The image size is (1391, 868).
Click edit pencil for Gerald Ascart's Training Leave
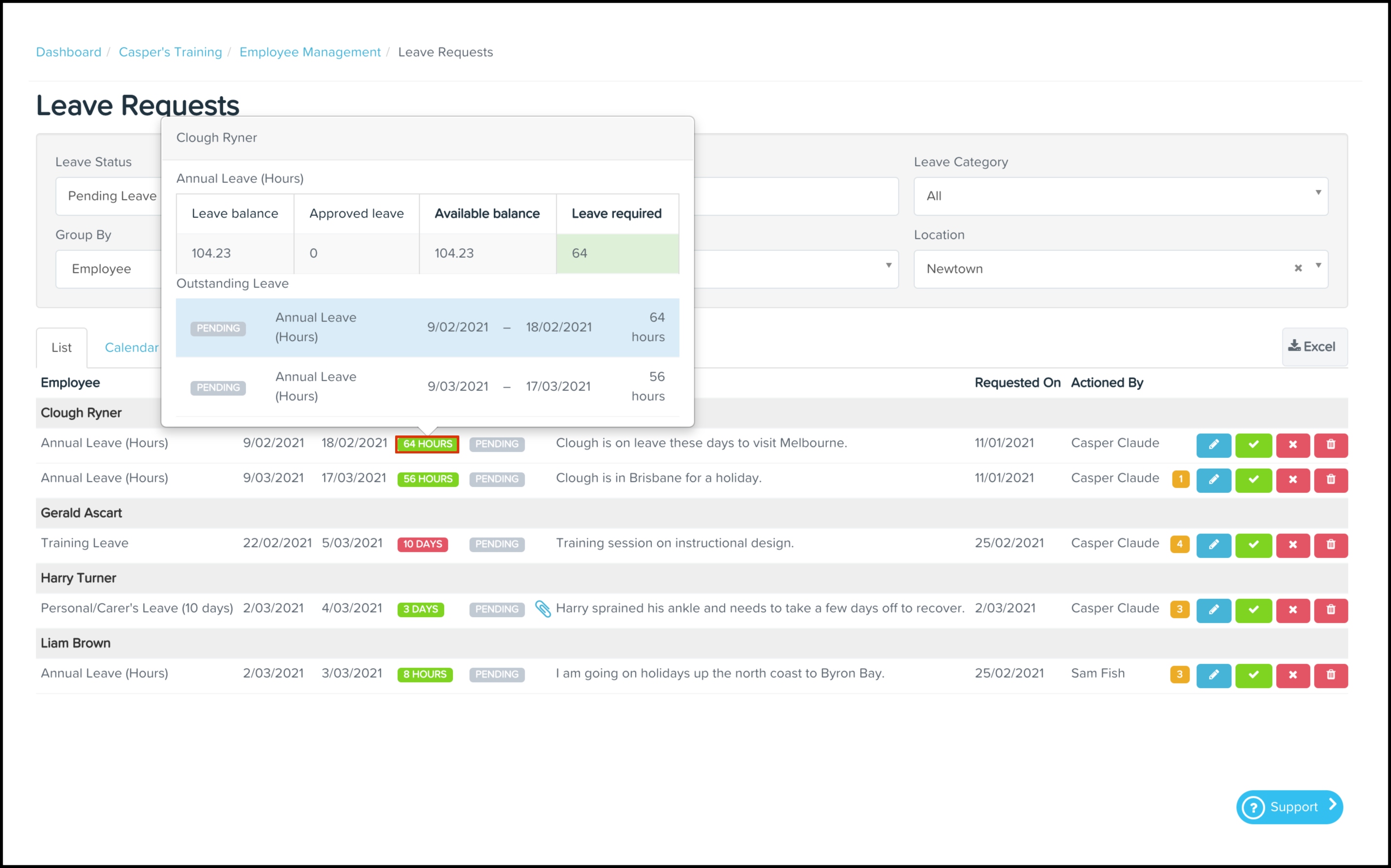click(1213, 544)
